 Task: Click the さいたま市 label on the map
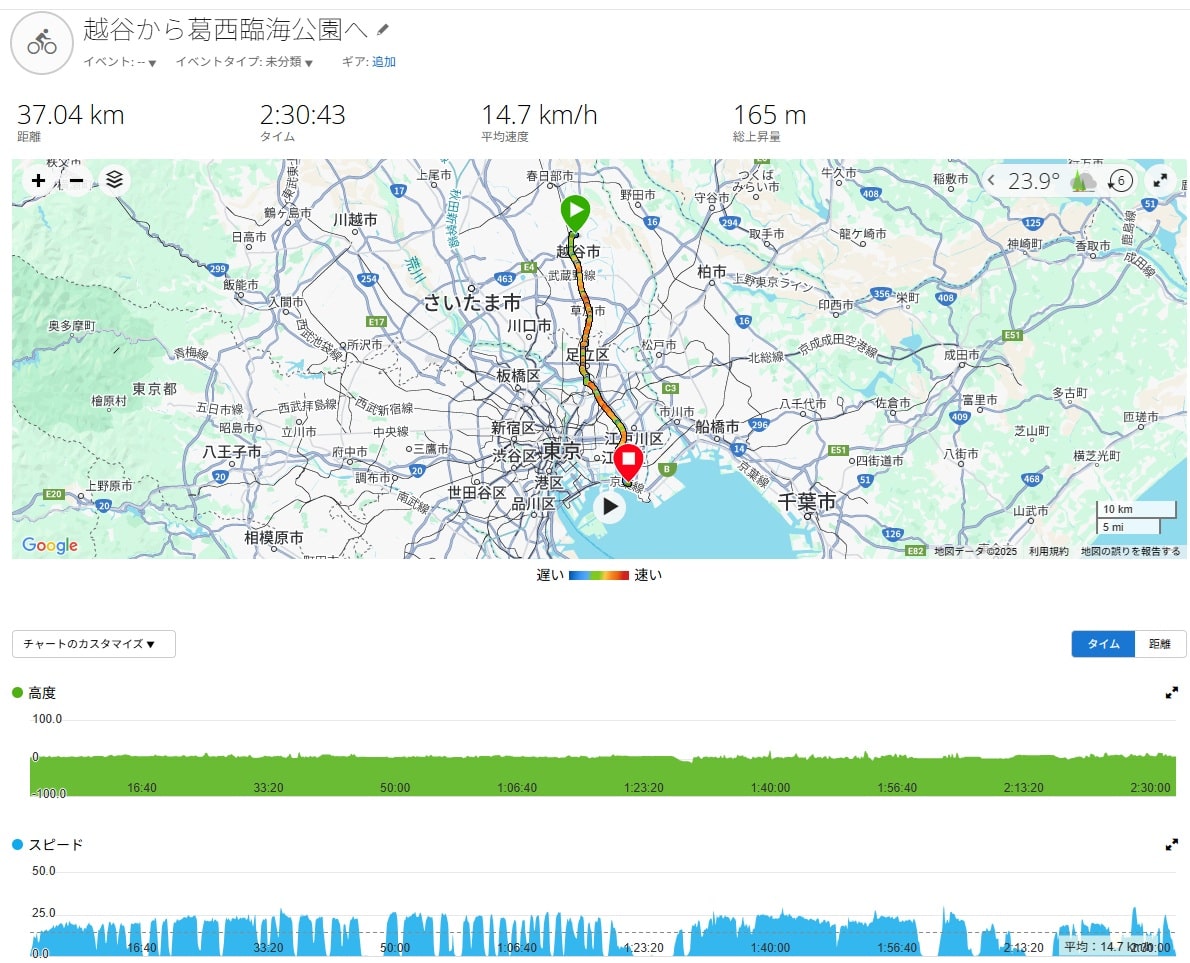coord(472,303)
